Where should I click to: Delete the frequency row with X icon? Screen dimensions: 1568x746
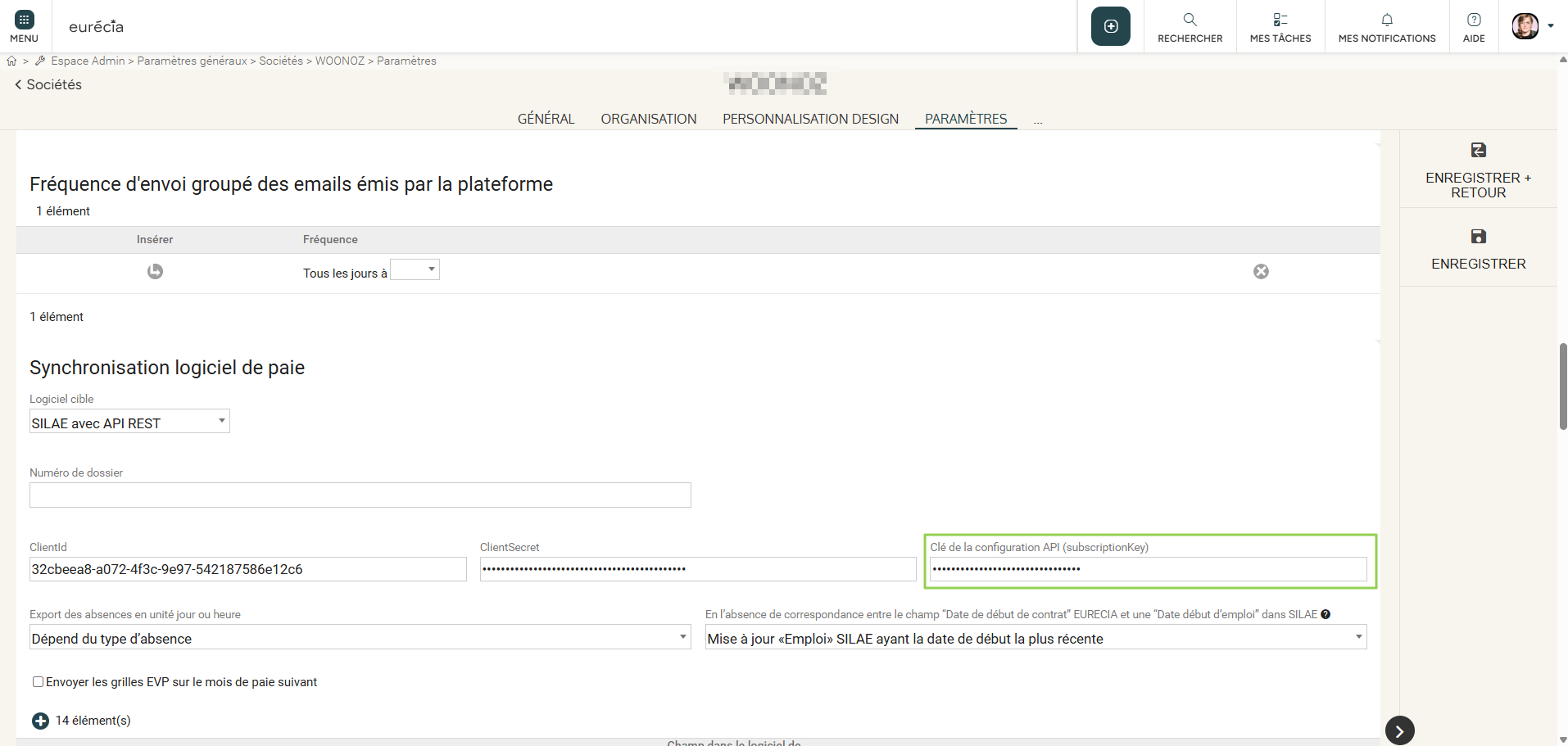1261,271
